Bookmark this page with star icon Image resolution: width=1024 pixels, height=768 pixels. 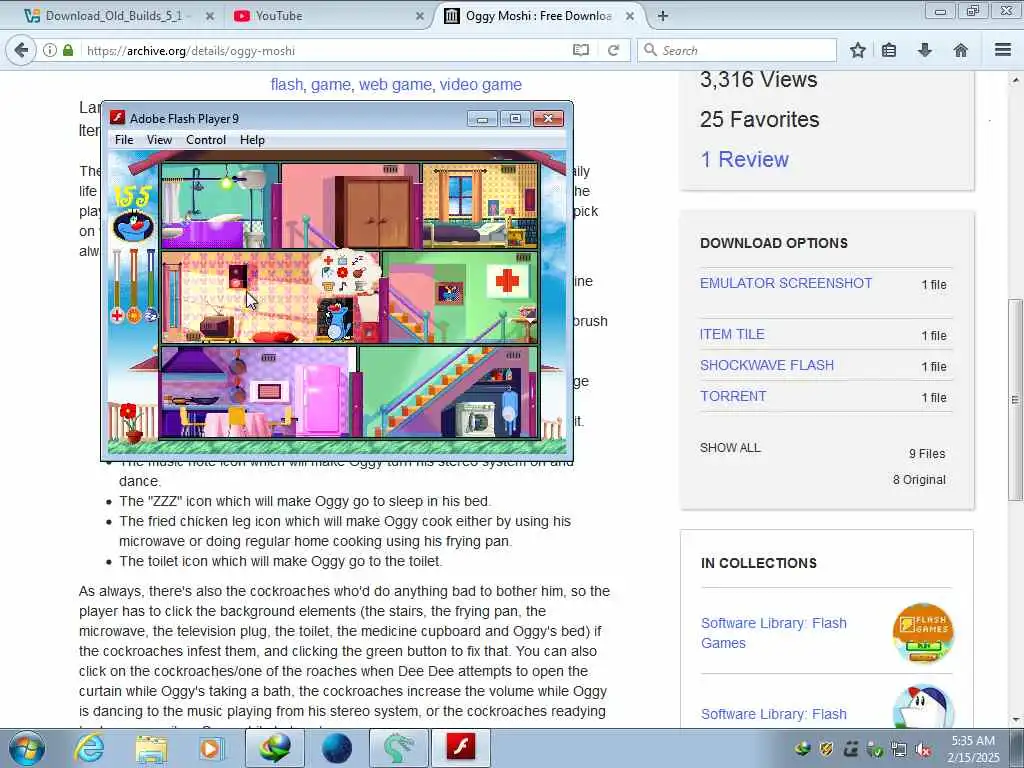click(x=857, y=50)
